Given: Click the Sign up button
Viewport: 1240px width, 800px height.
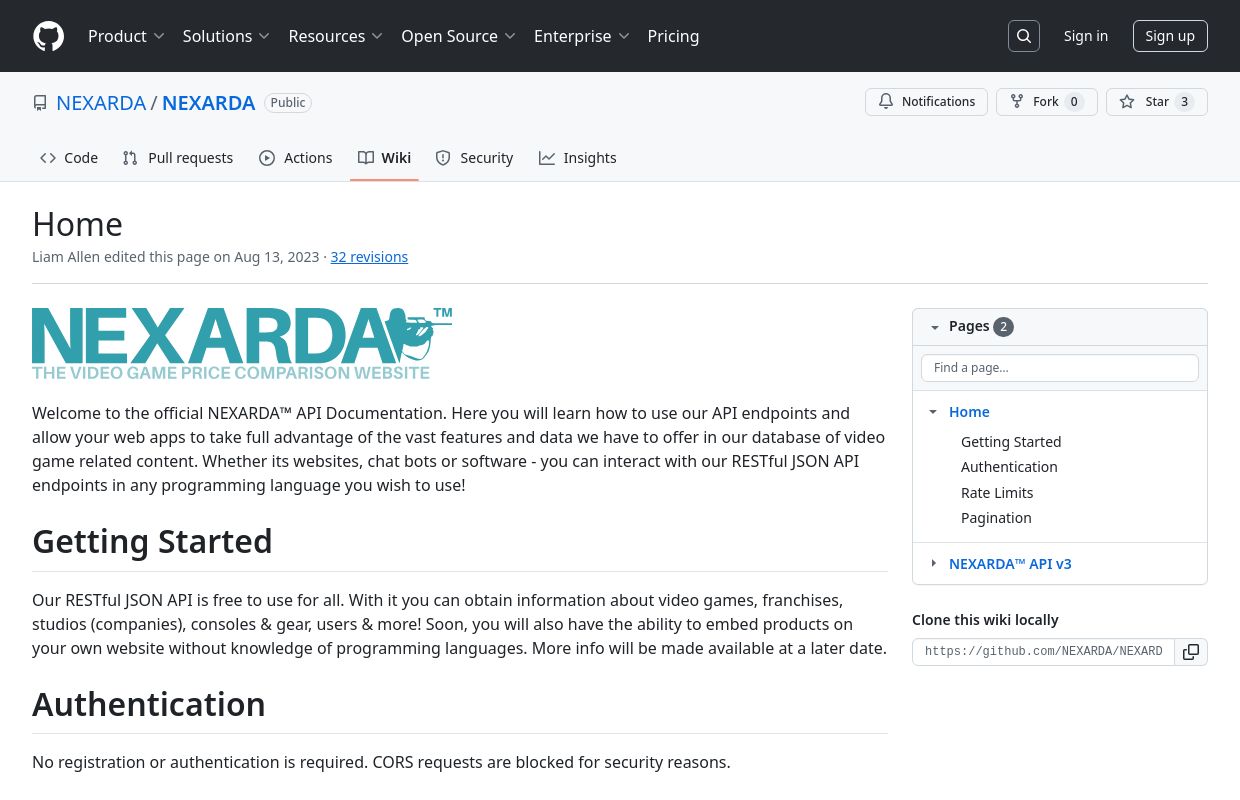Looking at the screenshot, I should tap(1170, 36).
